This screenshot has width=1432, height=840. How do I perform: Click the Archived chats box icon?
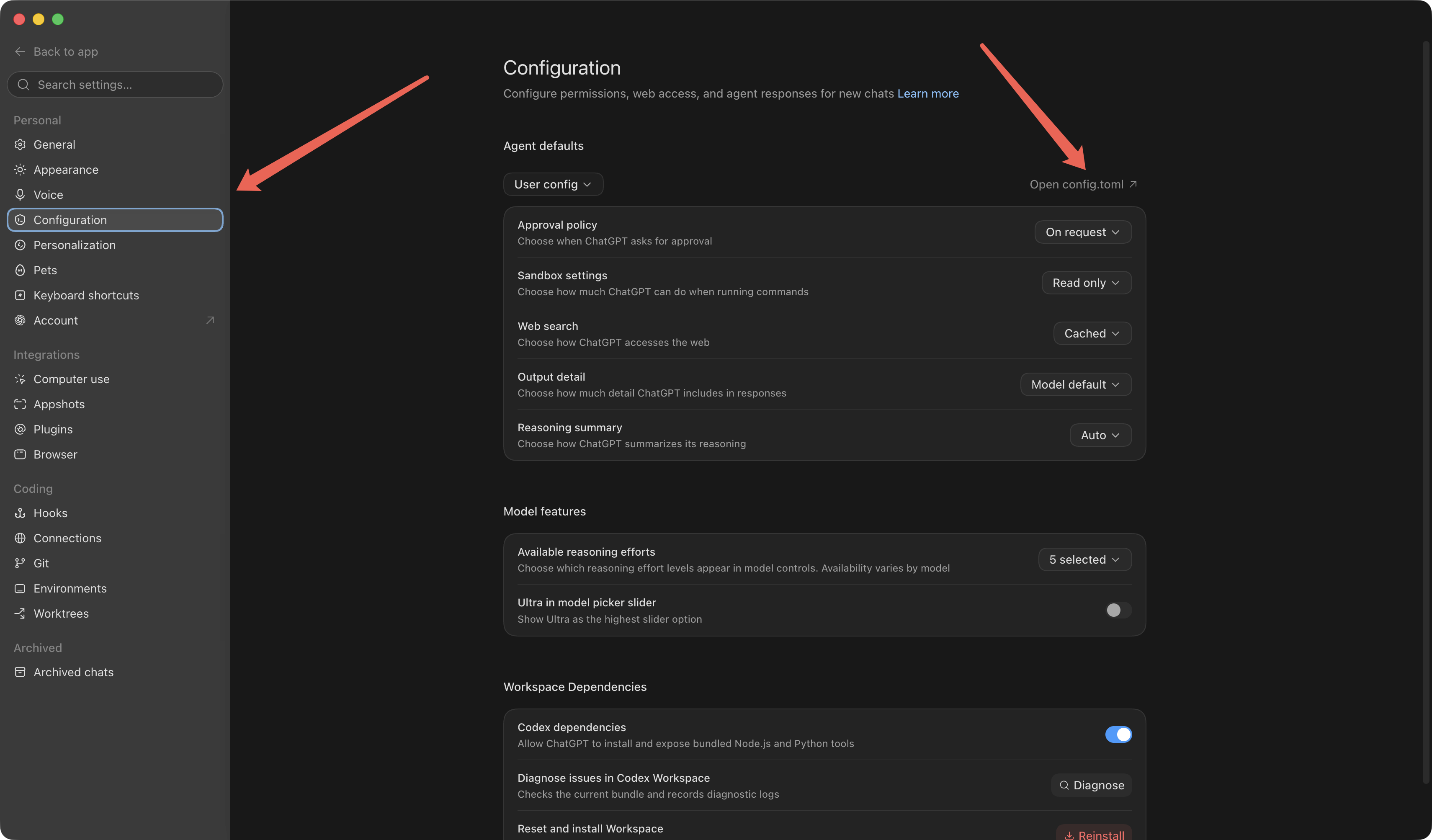(x=20, y=672)
